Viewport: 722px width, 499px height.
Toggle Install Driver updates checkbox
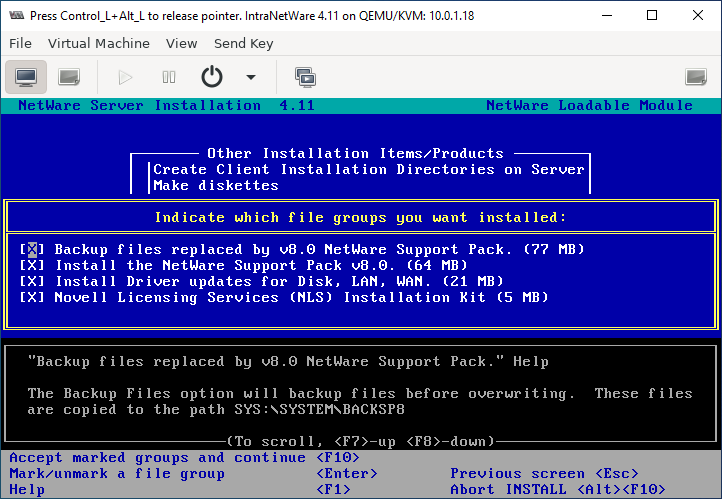tap(32, 281)
